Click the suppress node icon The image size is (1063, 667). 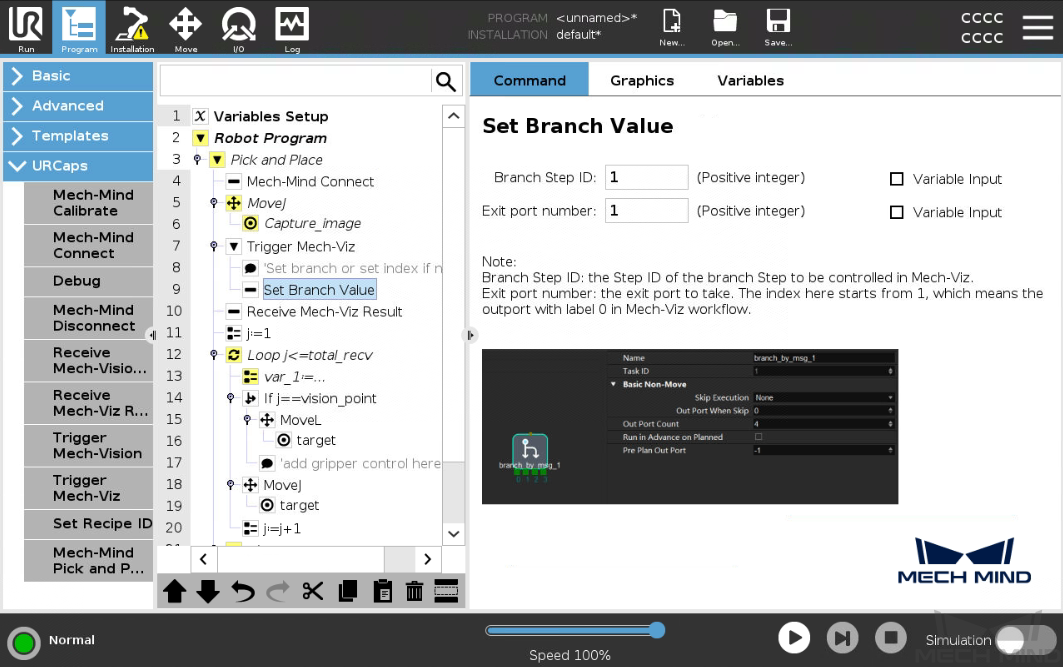446,591
